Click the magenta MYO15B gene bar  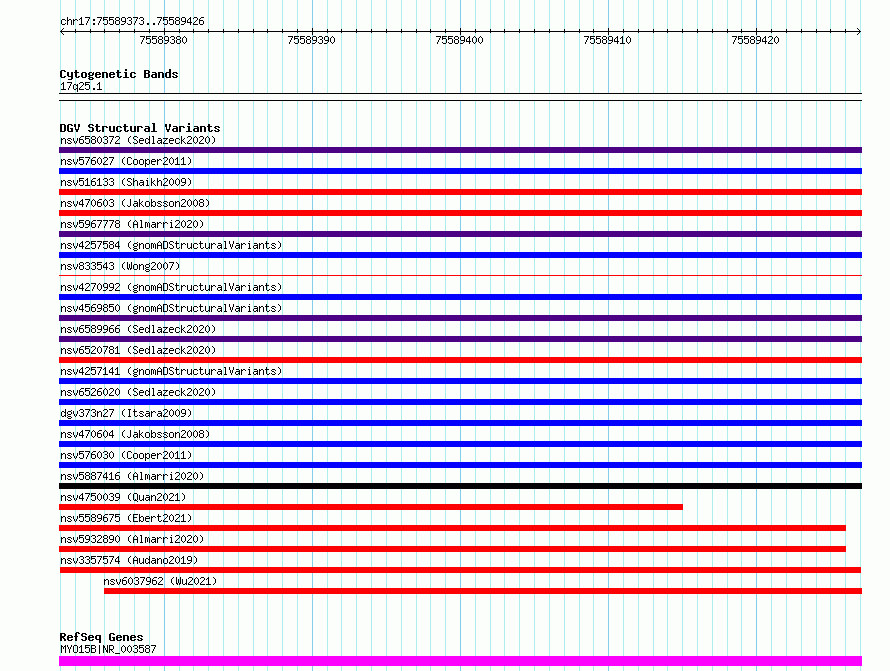pos(460,661)
